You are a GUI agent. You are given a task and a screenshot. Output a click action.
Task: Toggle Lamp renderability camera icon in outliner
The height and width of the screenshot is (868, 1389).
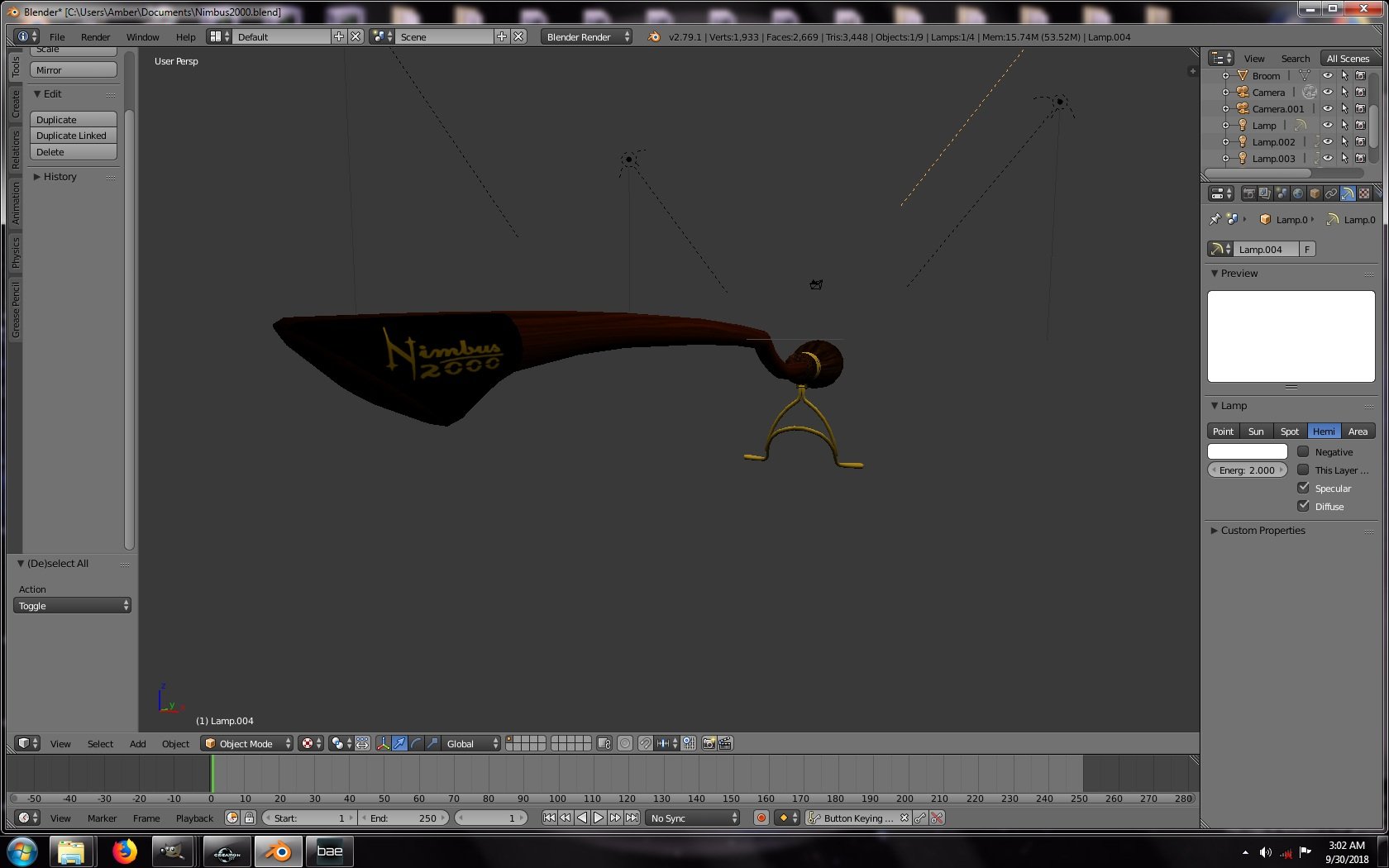pyautogui.click(x=1360, y=125)
